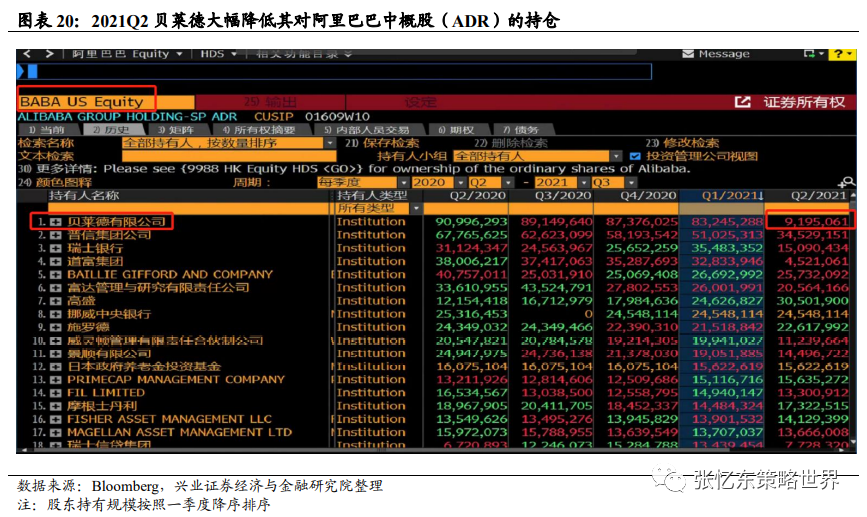Click the people search icon above Q2/2021
Image resolution: width=867 pixels, height=517 pixels.
(x=847, y=182)
